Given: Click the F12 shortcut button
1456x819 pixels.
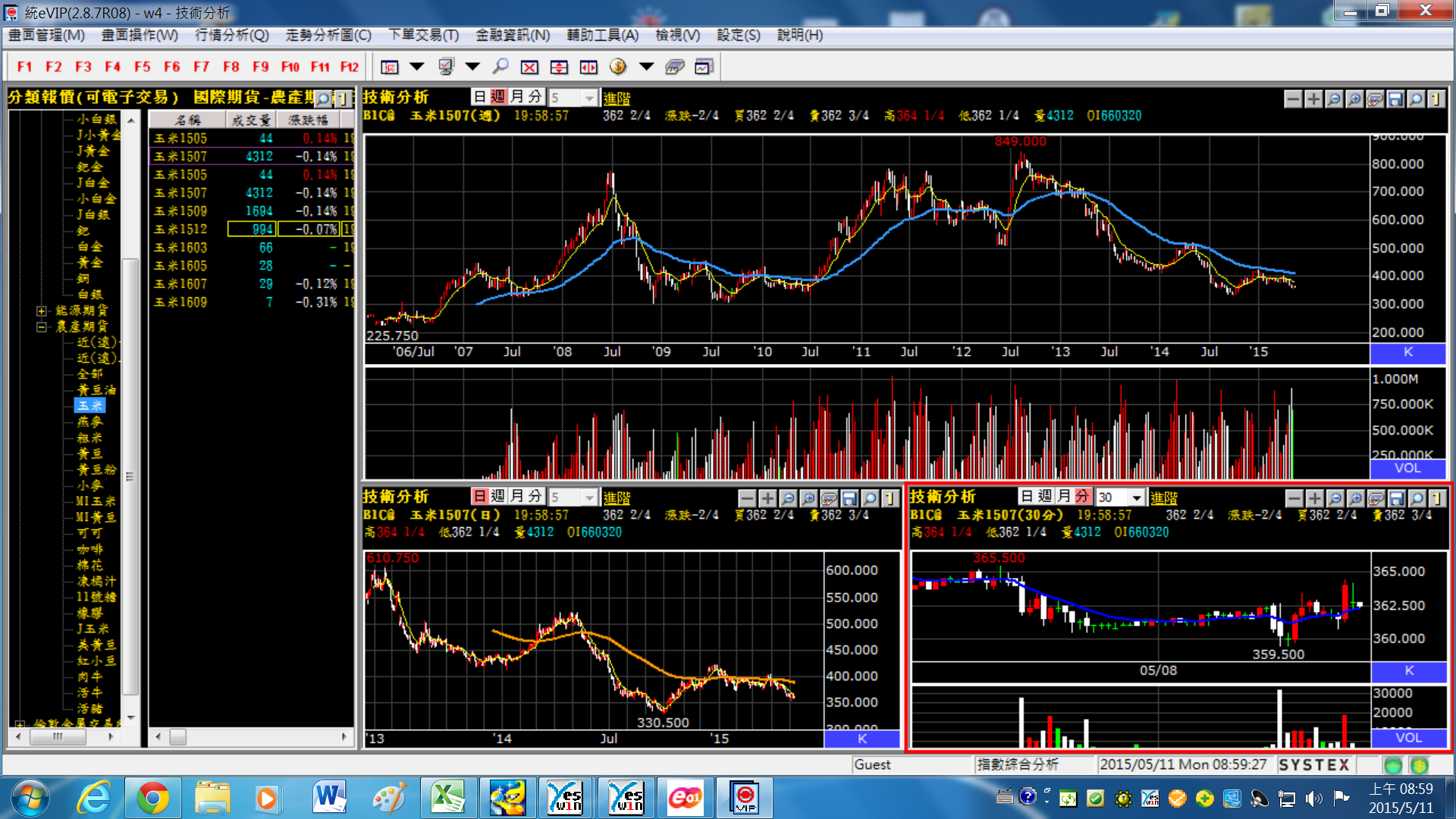Looking at the screenshot, I should [350, 67].
